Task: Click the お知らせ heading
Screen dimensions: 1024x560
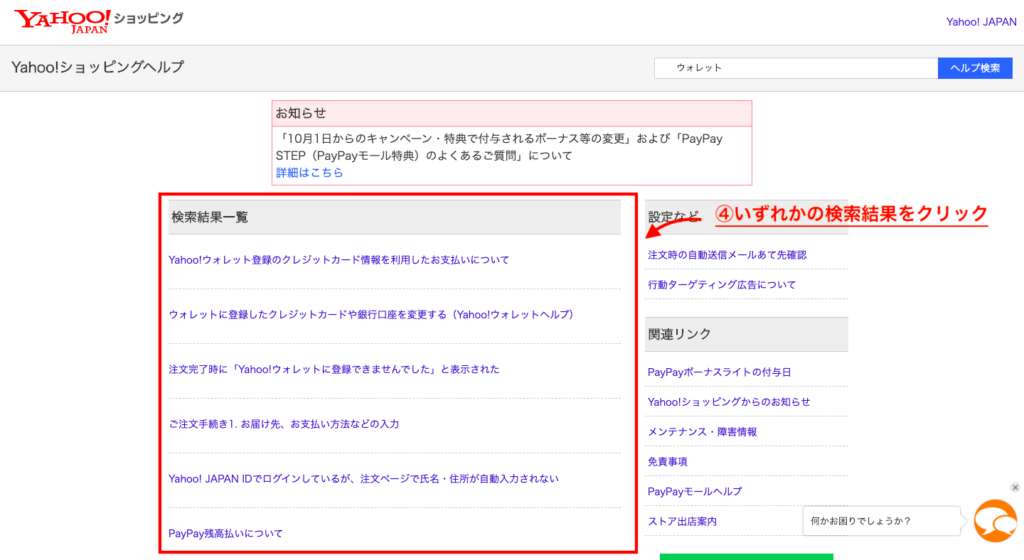Action: [300, 113]
